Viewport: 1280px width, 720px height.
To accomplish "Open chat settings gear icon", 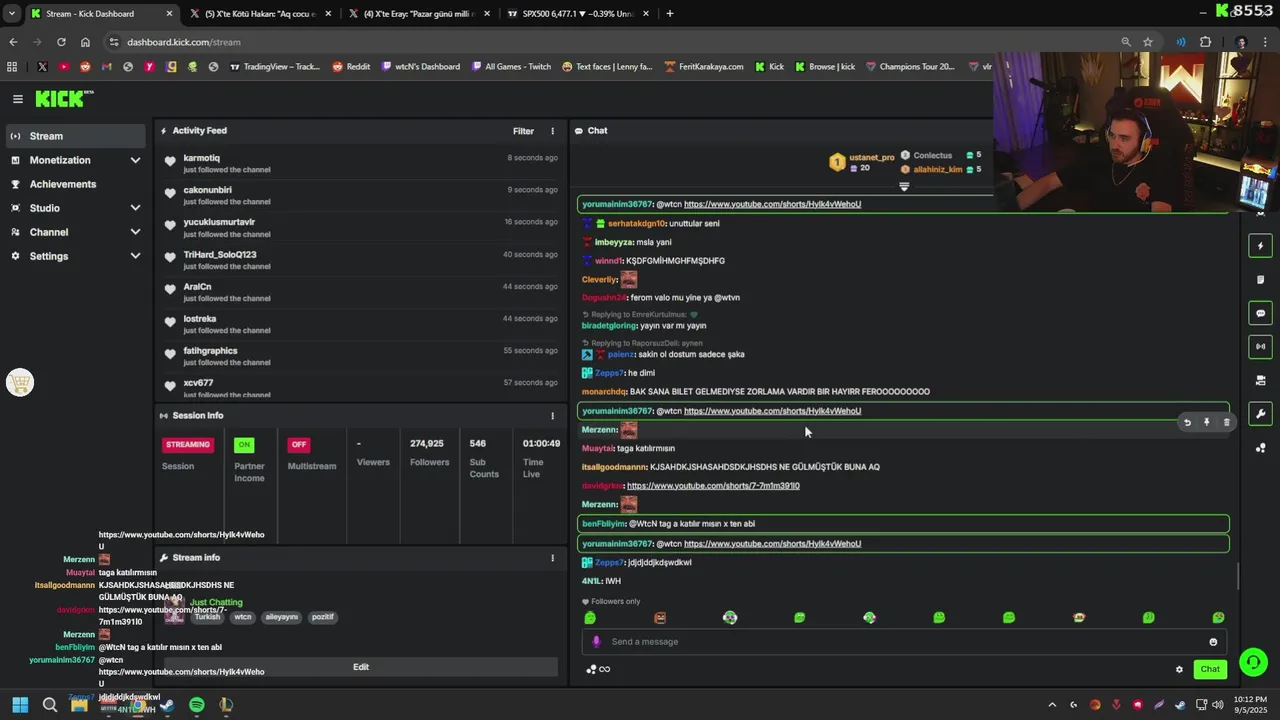I will (1179, 670).
